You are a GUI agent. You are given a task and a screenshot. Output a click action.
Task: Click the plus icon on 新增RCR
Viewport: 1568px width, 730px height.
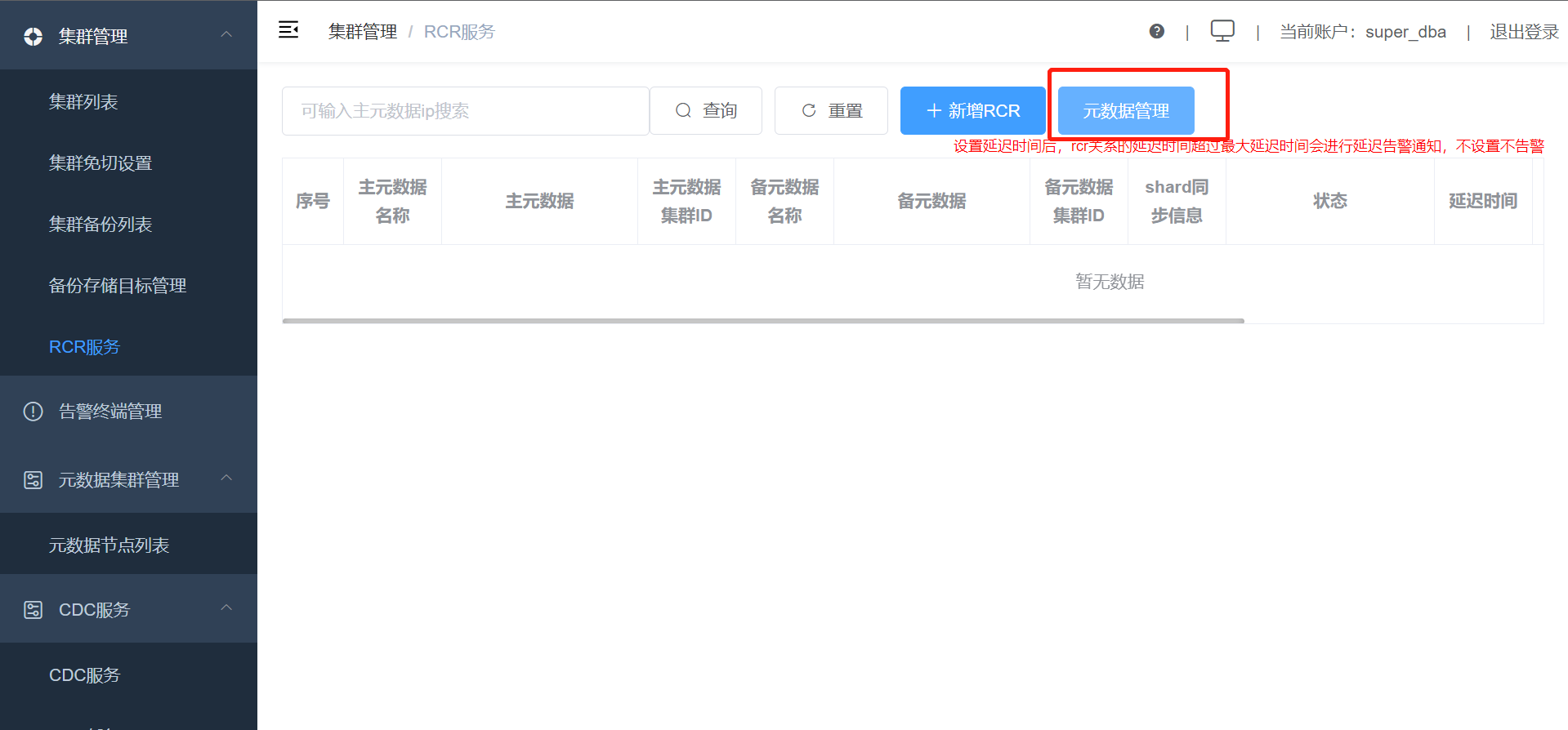point(934,110)
